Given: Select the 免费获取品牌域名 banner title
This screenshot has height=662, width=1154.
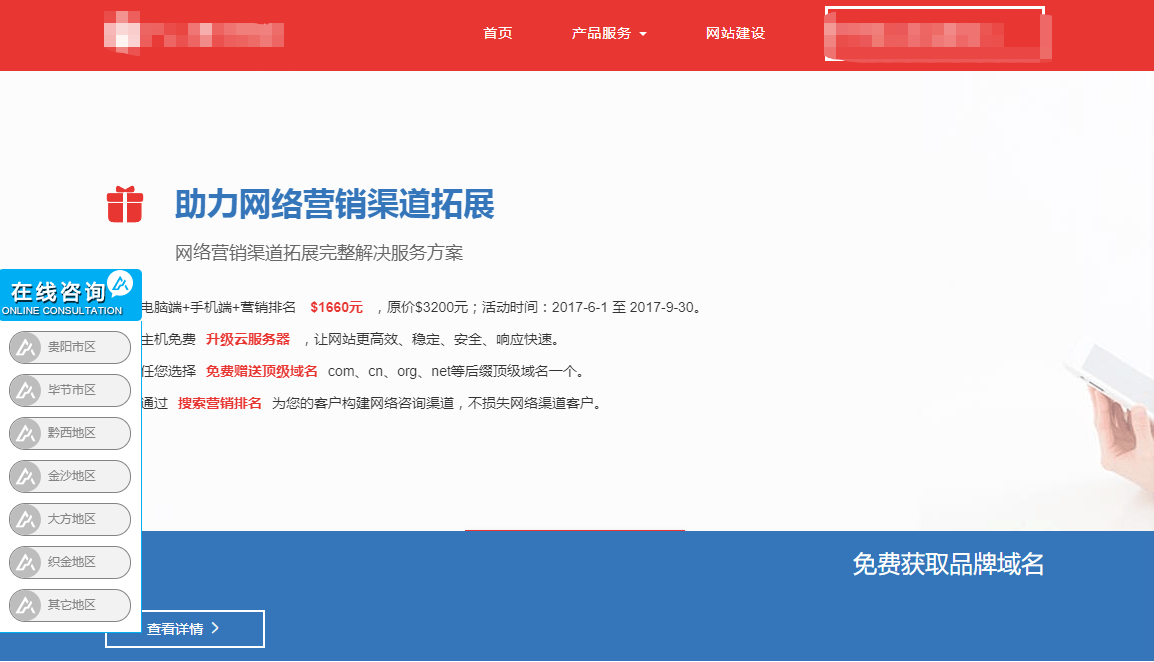Looking at the screenshot, I should click(947, 564).
